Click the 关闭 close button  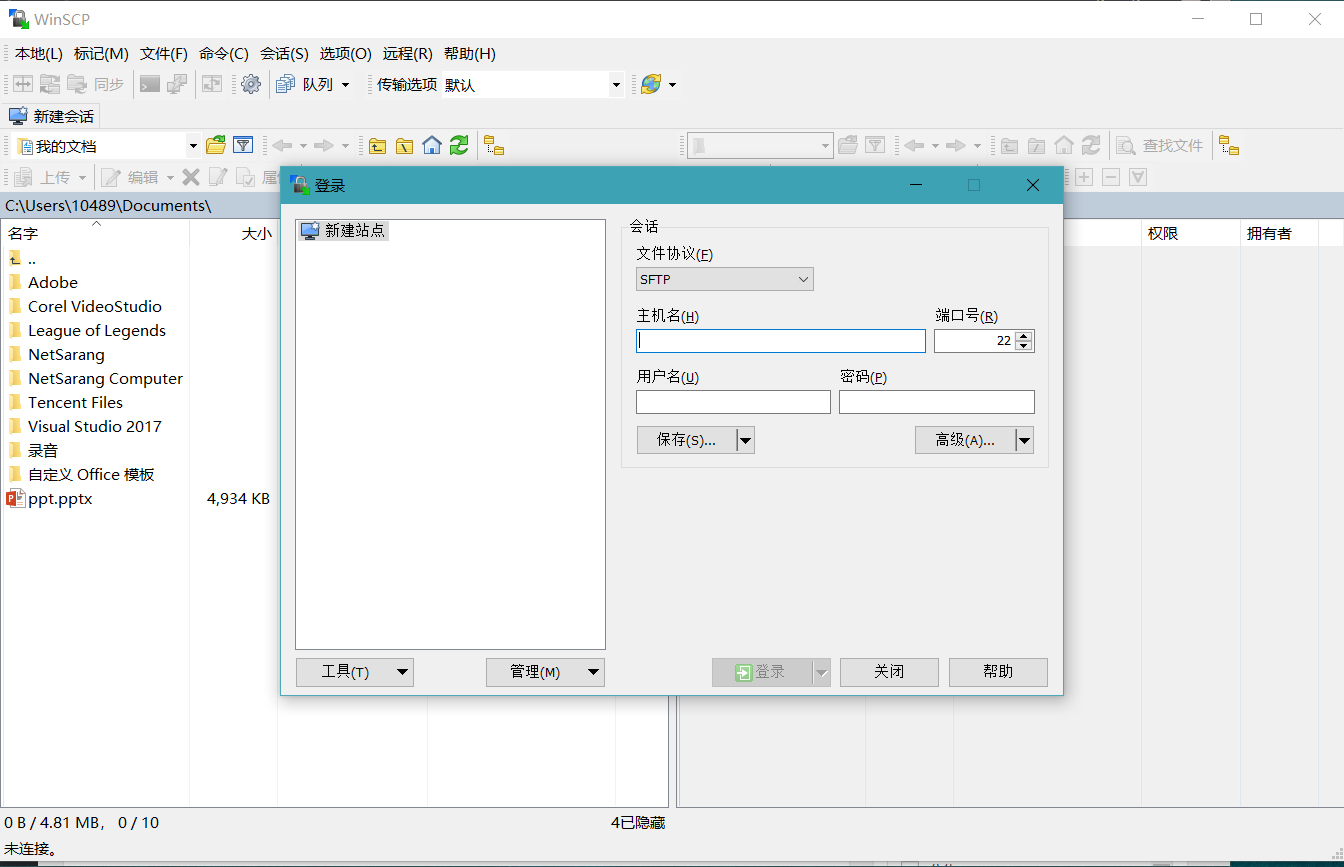tap(888, 672)
